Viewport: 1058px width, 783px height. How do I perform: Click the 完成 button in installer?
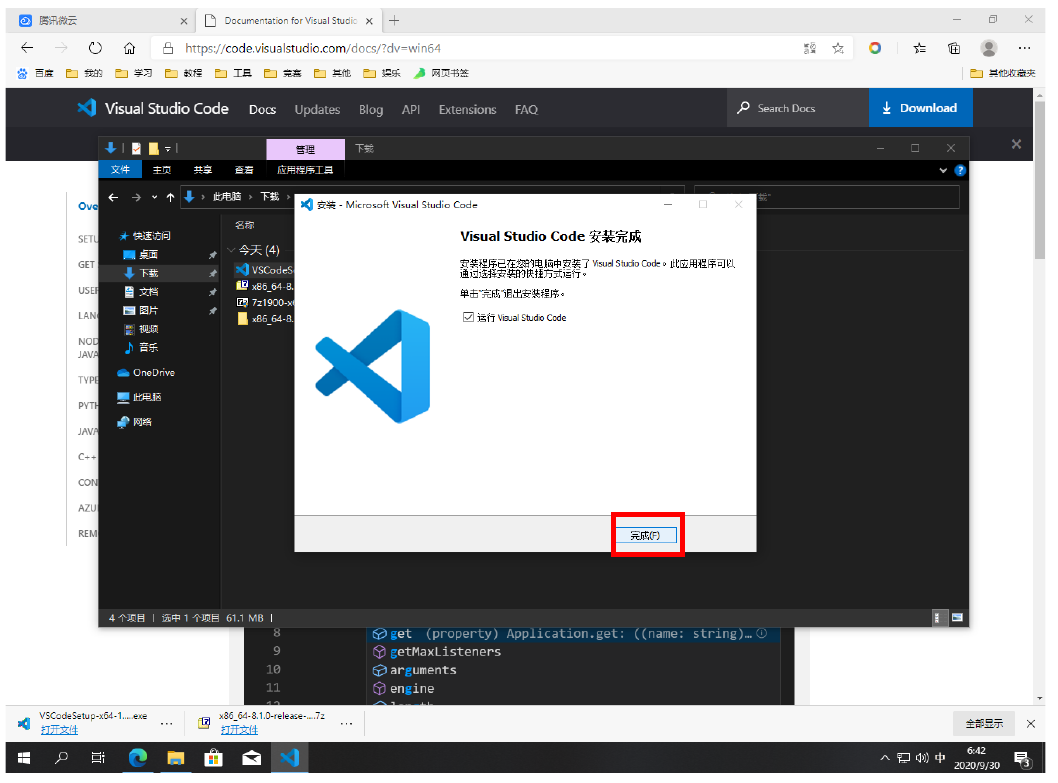[645, 536]
